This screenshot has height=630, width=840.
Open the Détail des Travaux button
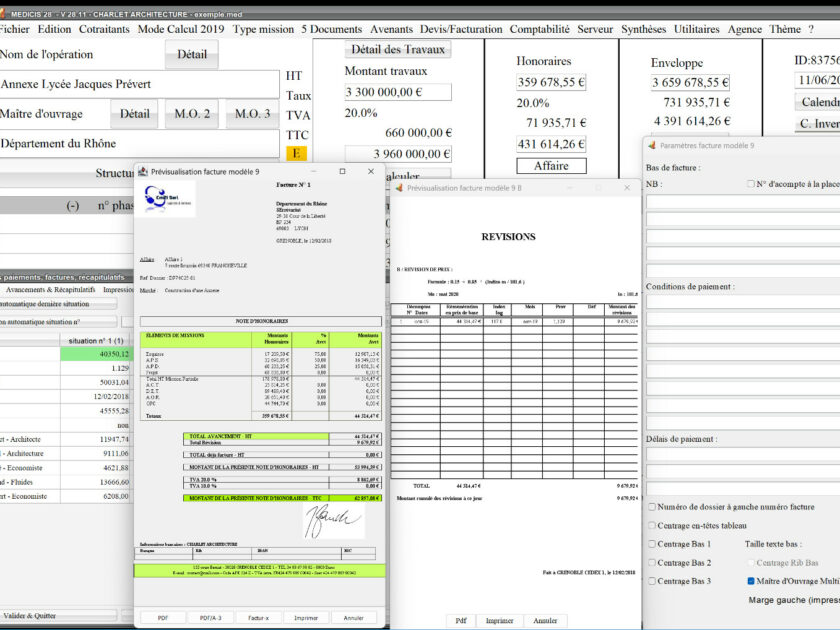click(x=398, y=49)
